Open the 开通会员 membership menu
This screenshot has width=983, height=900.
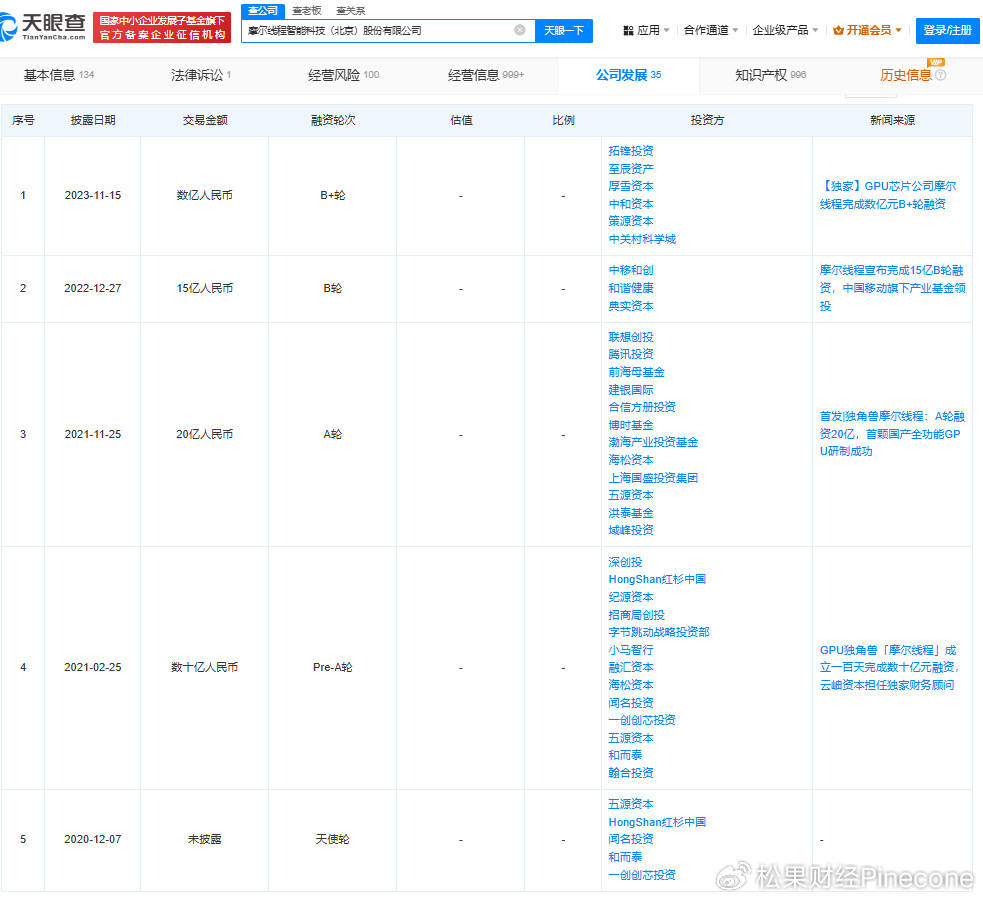pos(867,30)
